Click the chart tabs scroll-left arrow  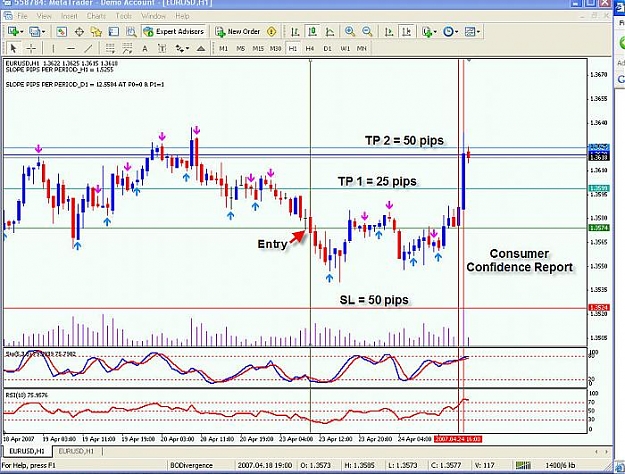[596, 452]
